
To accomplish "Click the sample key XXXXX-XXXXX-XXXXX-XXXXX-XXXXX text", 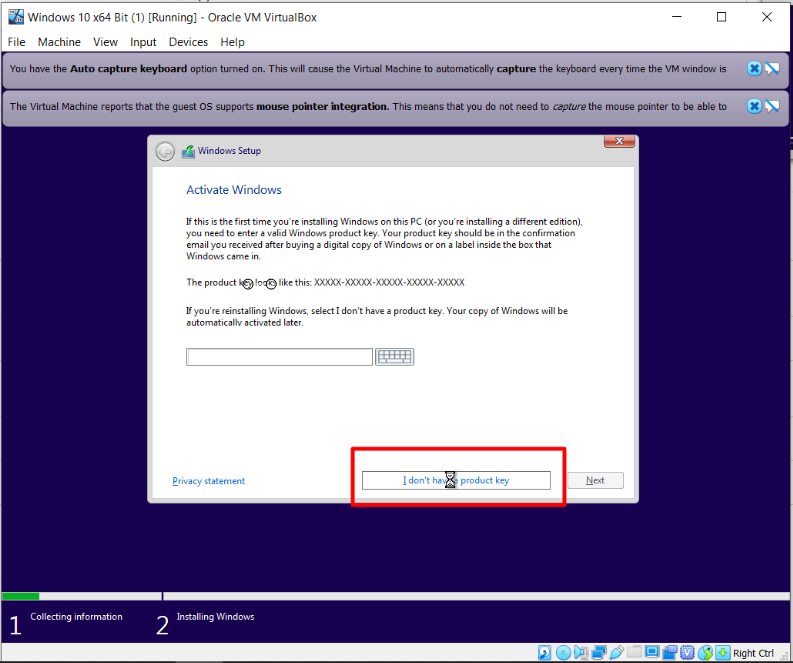I will point(389,282).
